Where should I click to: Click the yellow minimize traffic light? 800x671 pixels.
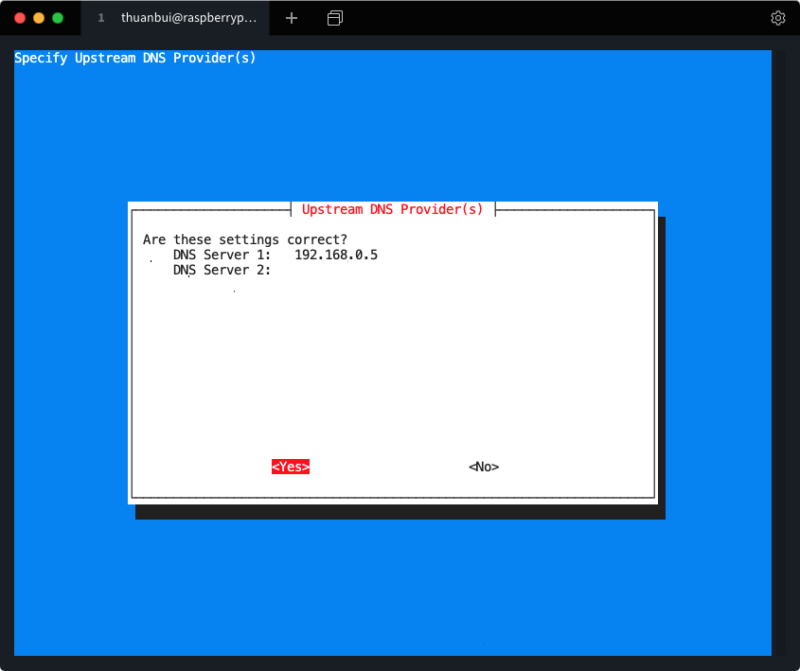click(38, 17)
